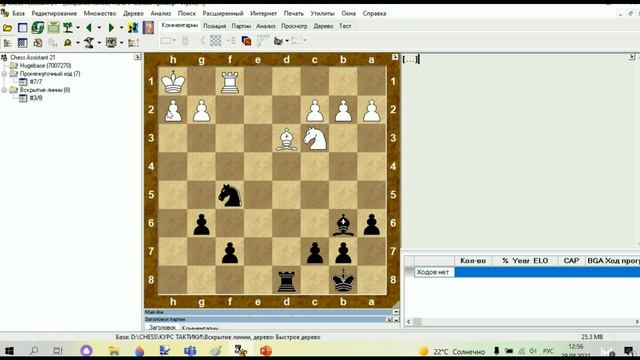Viewport: 640px width, 360px height.
Task: Click the blue grid table icon in second row
Action: (22, 42)
